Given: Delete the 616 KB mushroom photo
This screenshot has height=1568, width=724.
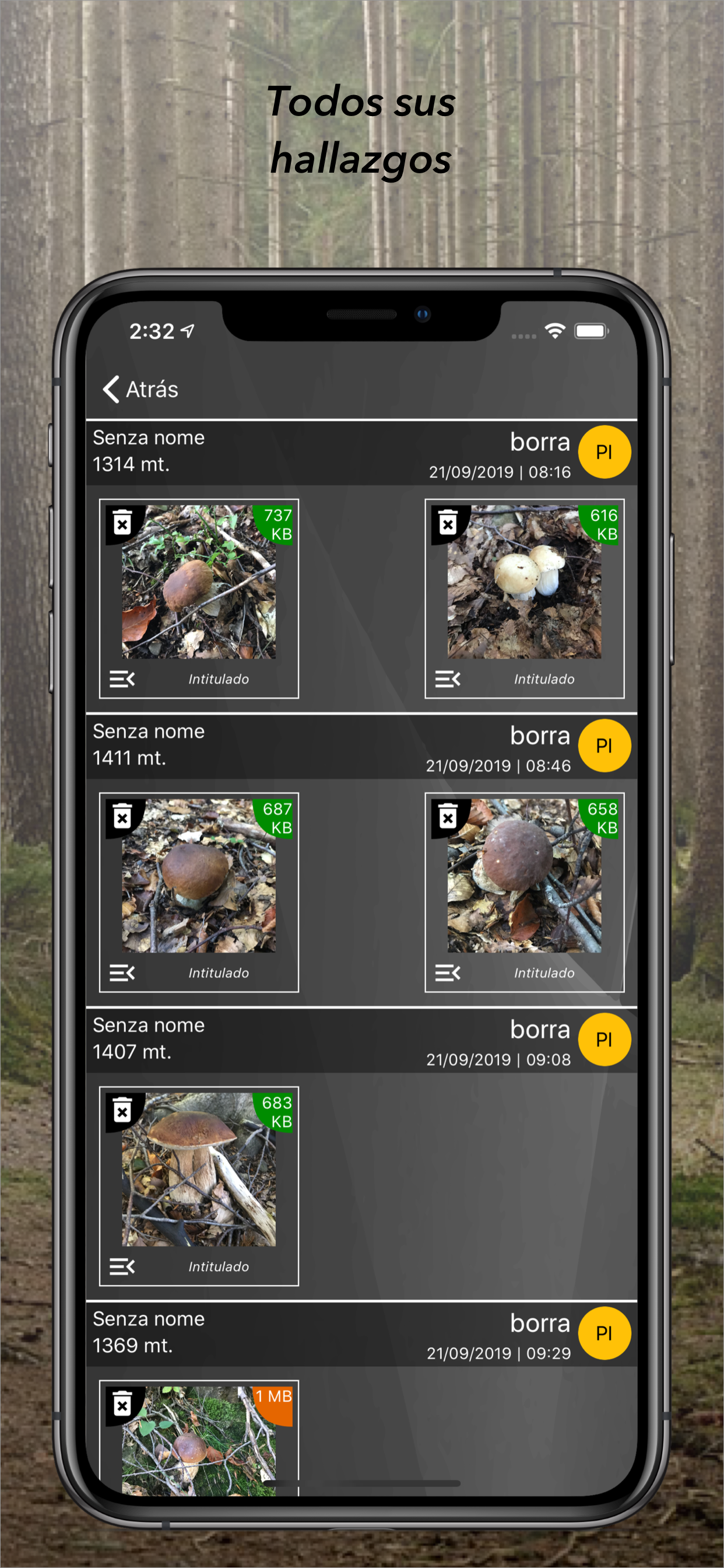Looking at the screenshot, I should click(x=448, y=522).
